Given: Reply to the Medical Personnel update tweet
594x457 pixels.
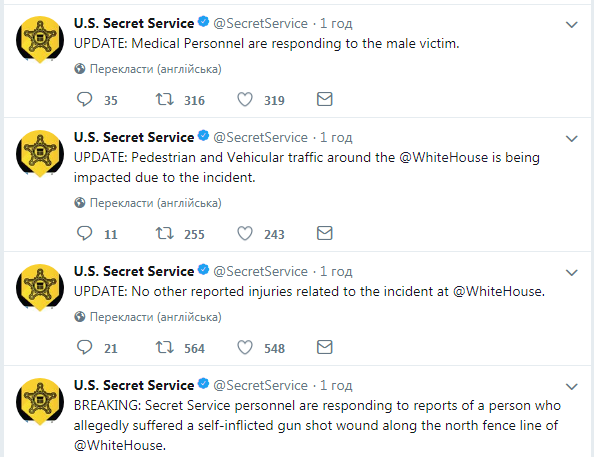Looking at the screenshot, I should click(84, 99).
